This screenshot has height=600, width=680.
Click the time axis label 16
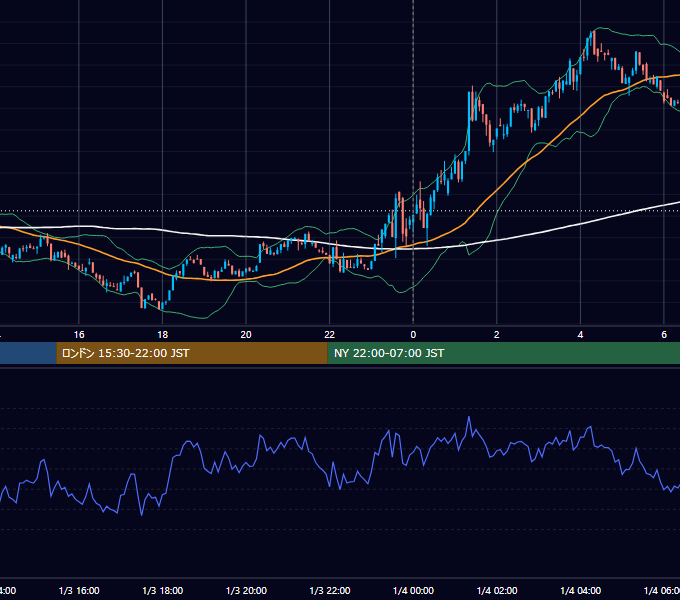click(x=79, y=335)
